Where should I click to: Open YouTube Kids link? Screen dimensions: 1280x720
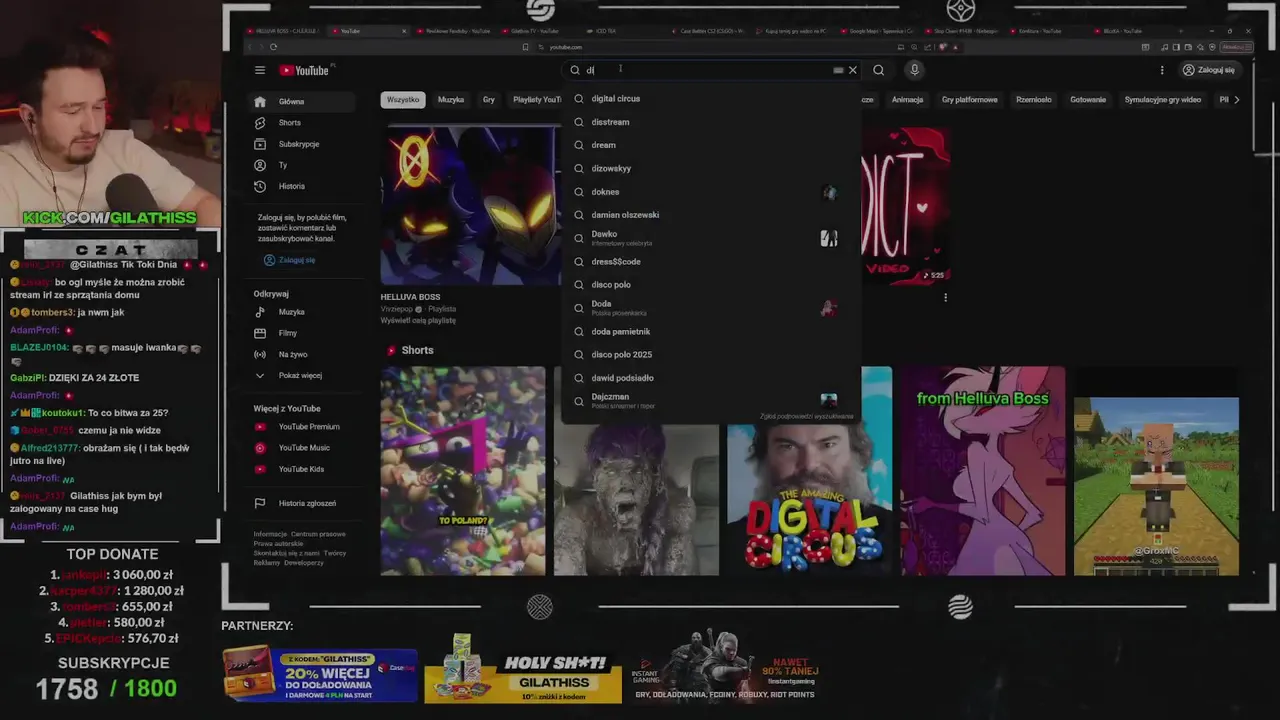pyautogui.click(x=301, y=469)
